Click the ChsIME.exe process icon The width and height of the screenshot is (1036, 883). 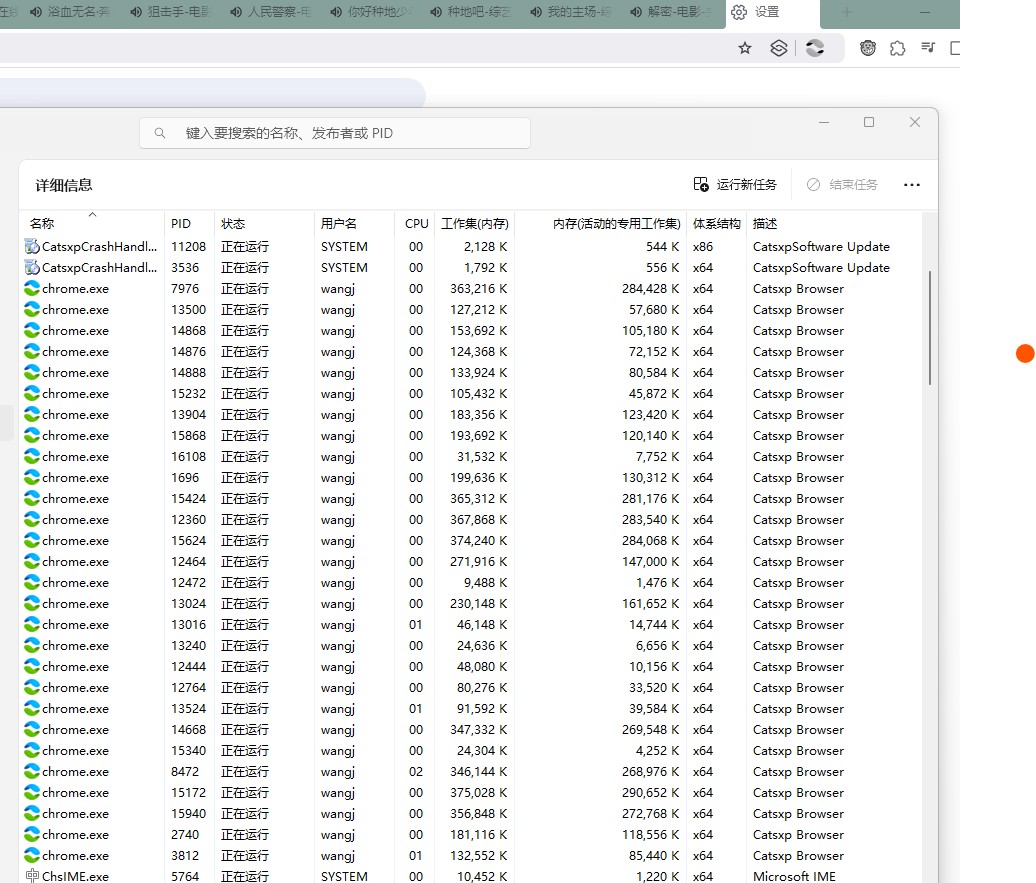32,876
